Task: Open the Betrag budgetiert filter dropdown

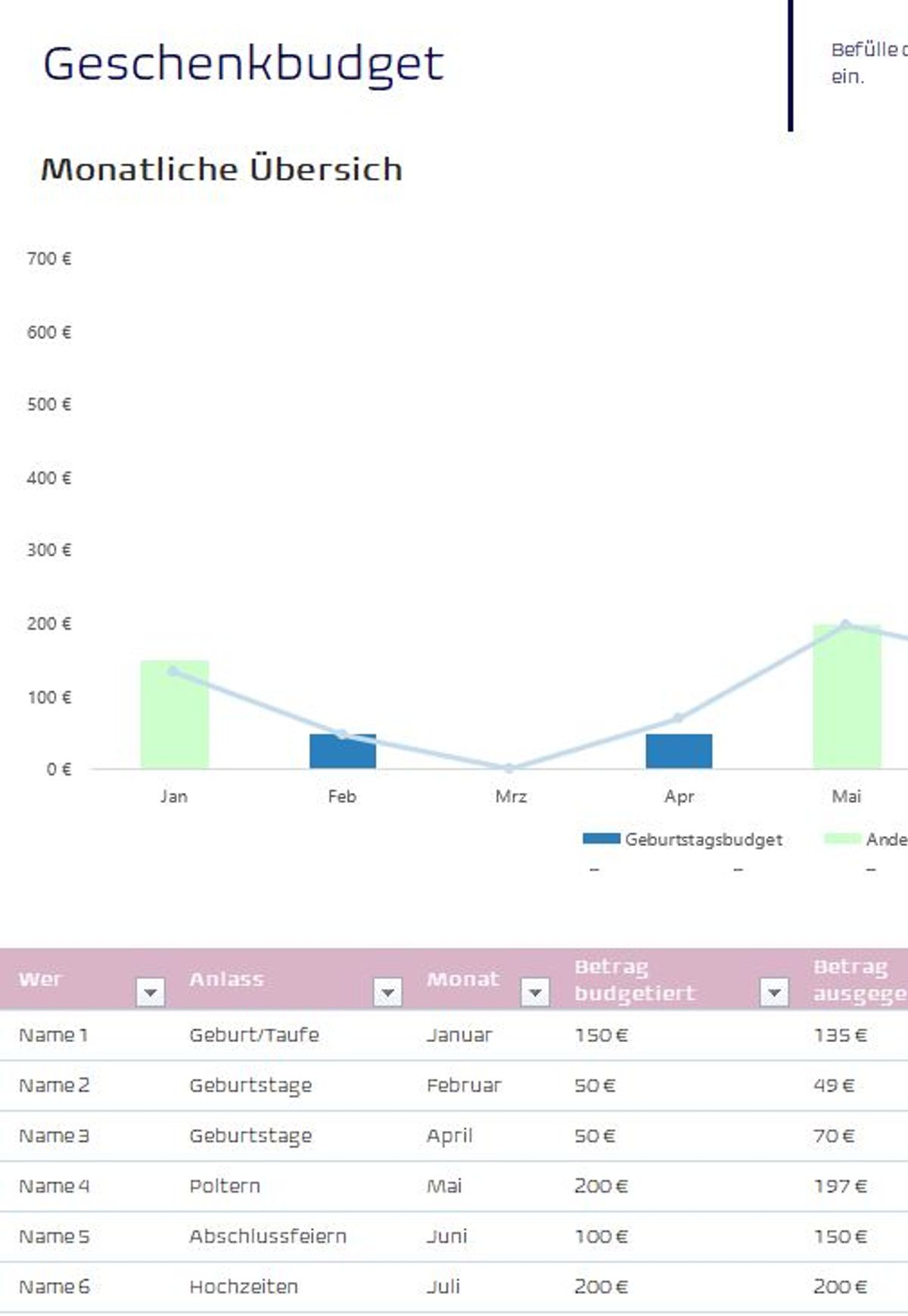Action: point(774,991)
